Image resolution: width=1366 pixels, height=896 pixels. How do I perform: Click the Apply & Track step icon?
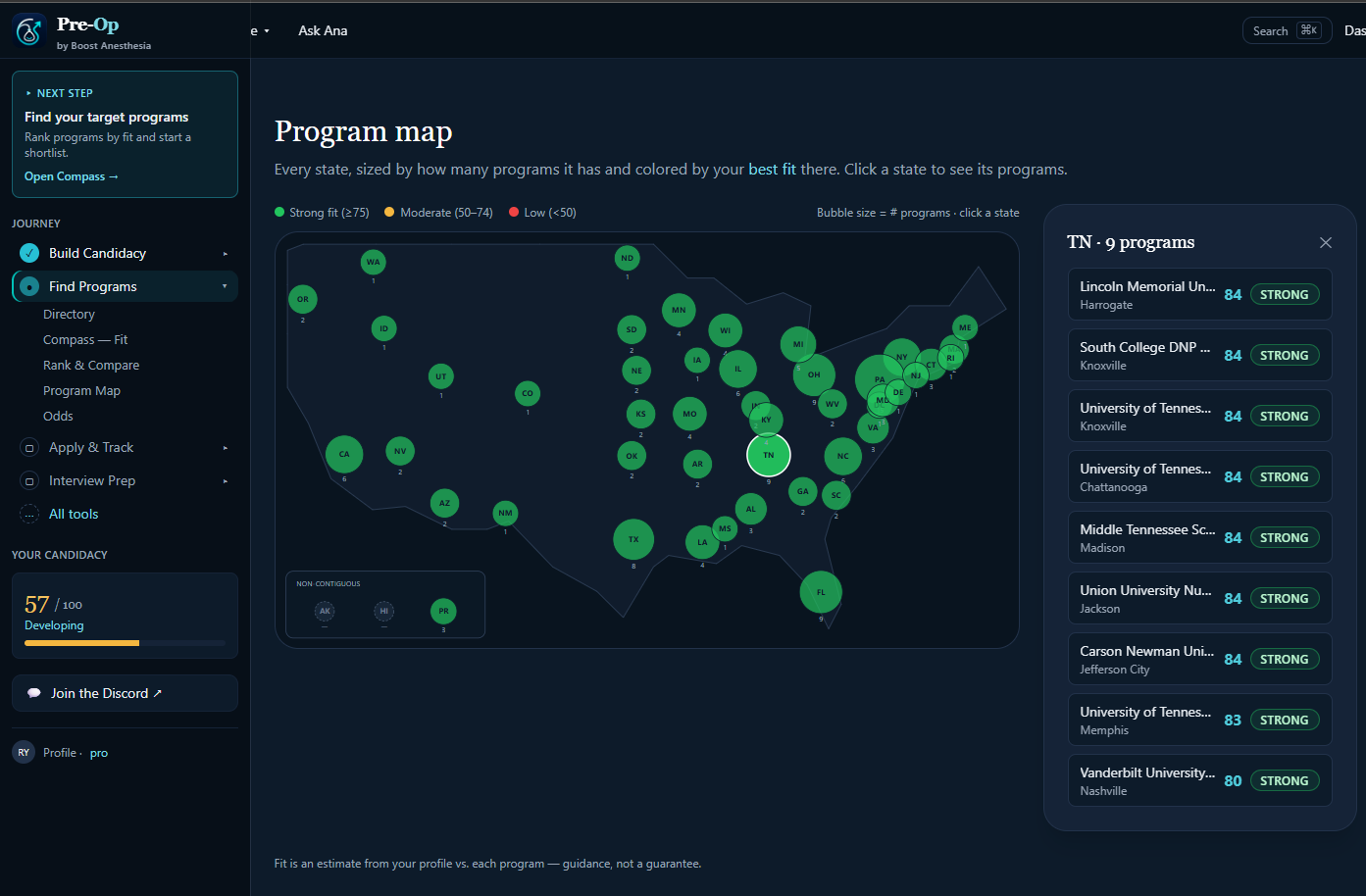coord(29,448)
